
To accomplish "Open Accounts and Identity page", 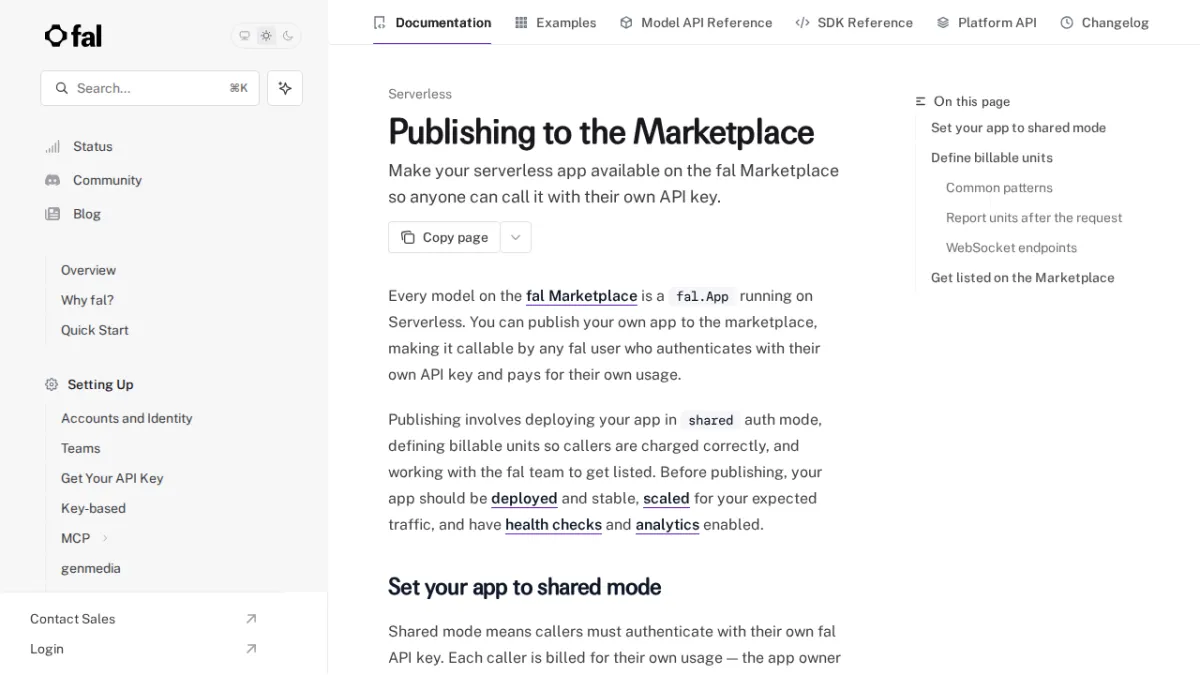I will click(x=127, y=418).
